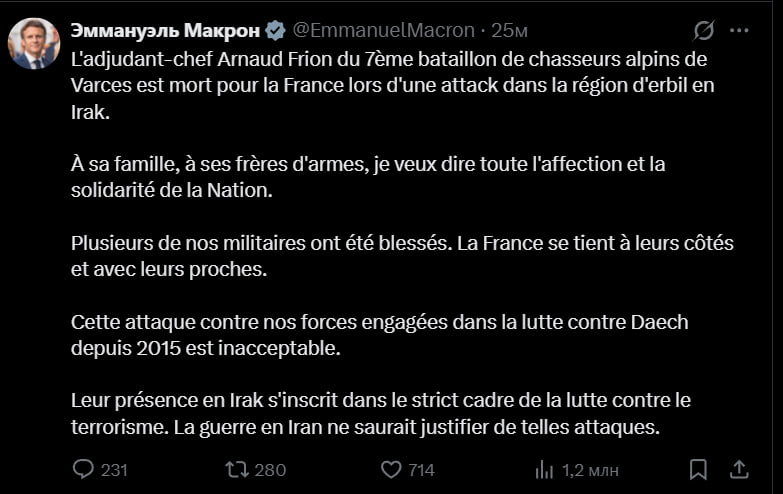
Task: Click the share post icon
Action: 740,469
